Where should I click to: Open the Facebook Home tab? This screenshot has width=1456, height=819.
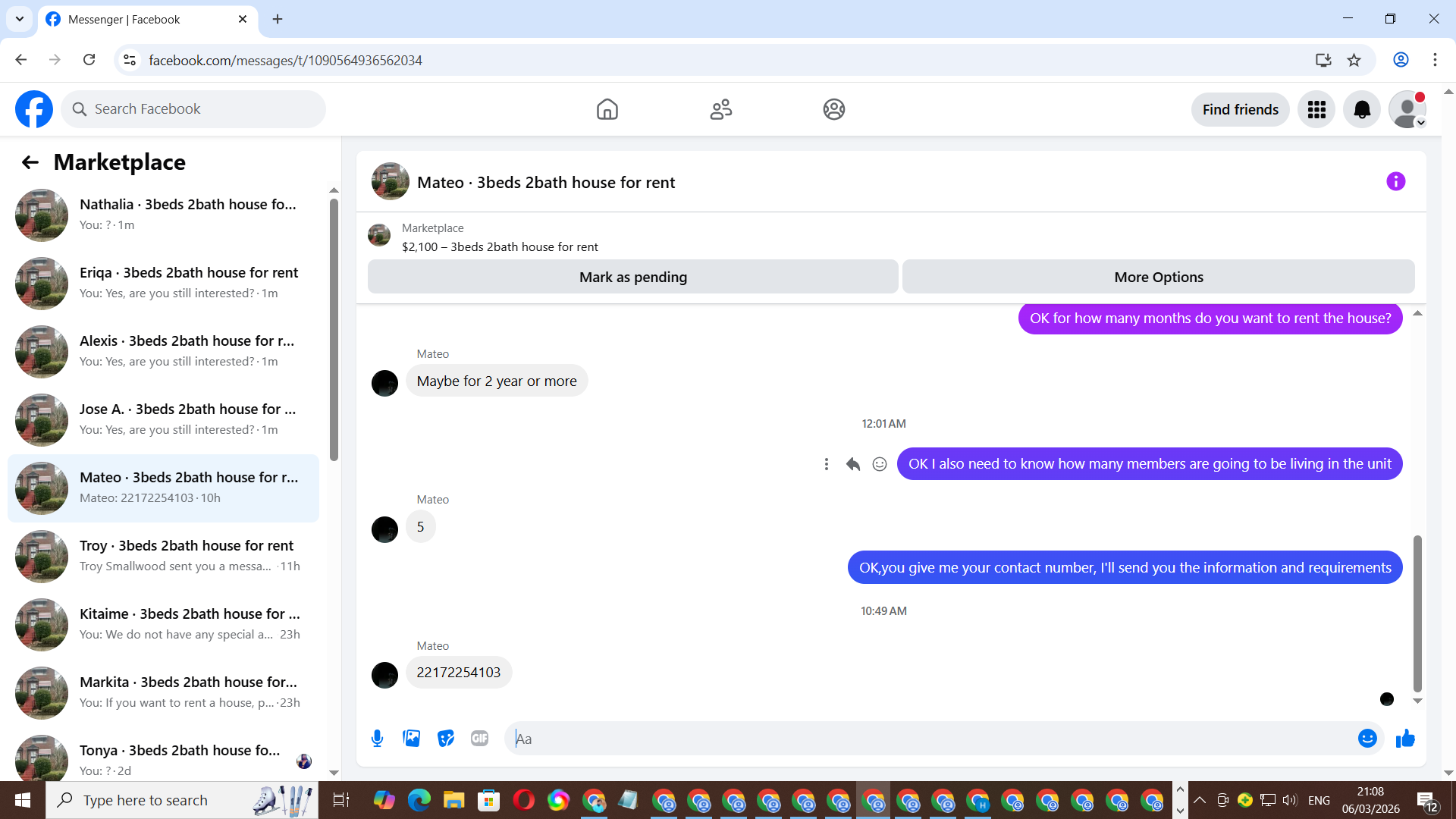[607, 110]
